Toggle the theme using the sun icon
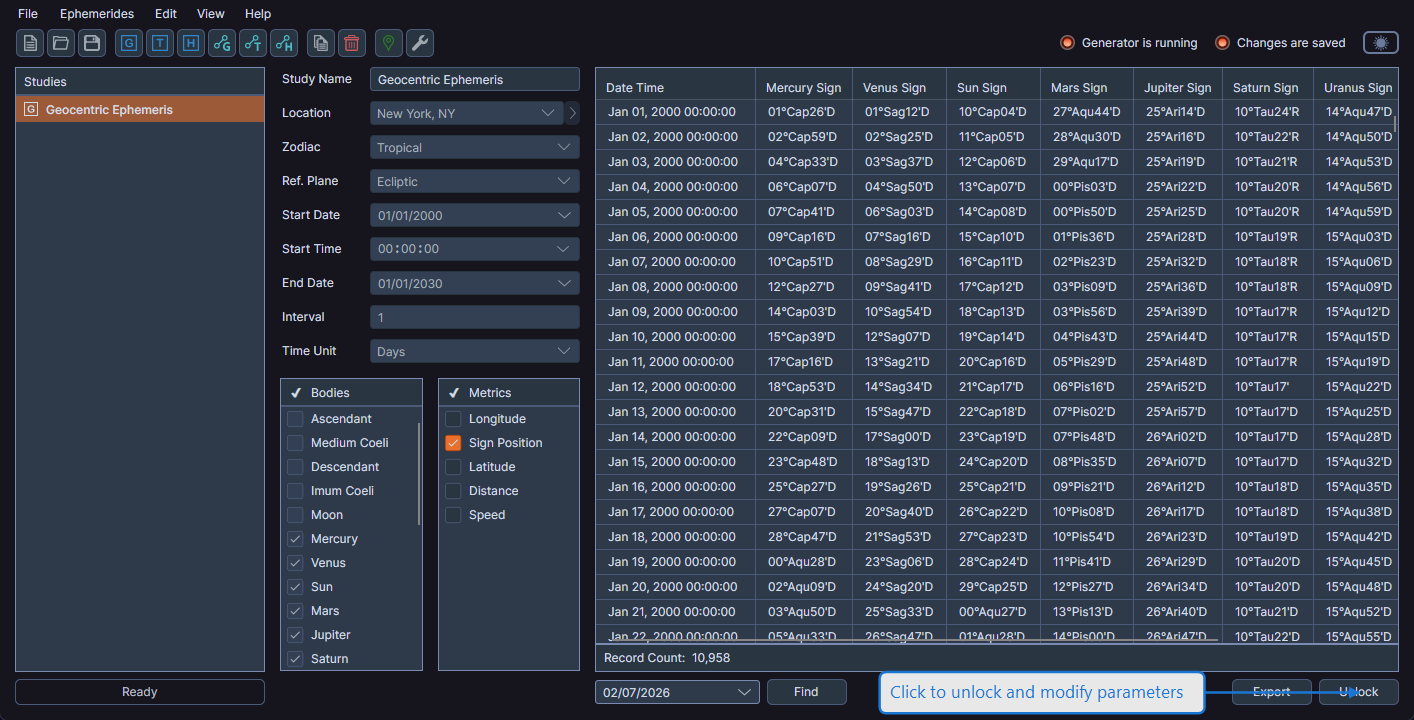 coord(1380,42)
